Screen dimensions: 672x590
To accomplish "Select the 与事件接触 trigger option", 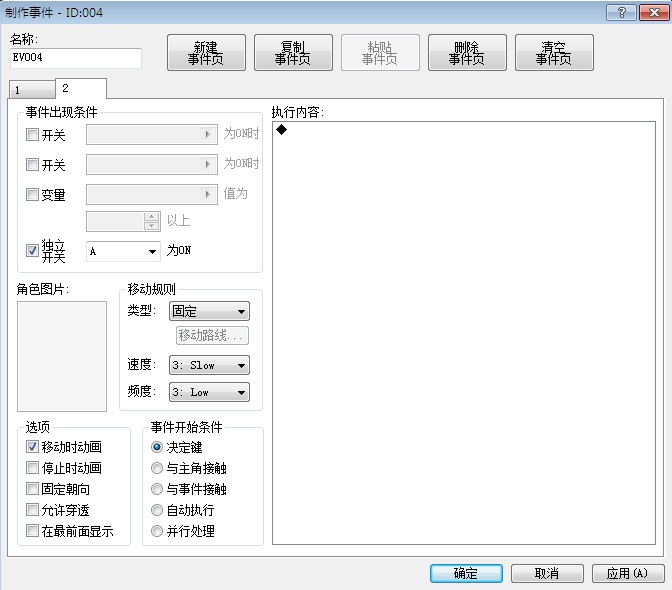I will click(x=157, y=489).
